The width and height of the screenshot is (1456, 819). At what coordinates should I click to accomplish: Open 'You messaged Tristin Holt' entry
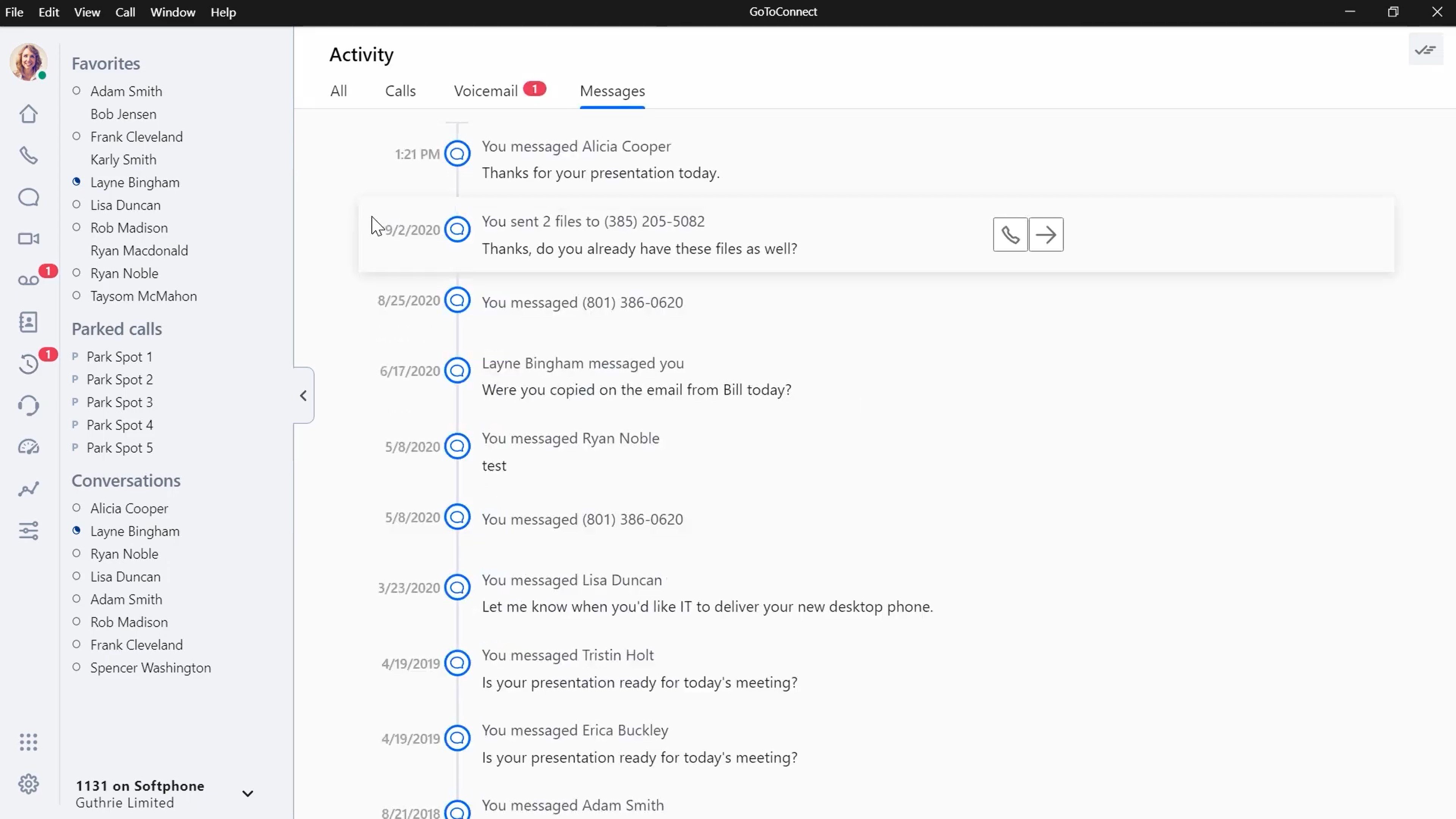(568, 655)
